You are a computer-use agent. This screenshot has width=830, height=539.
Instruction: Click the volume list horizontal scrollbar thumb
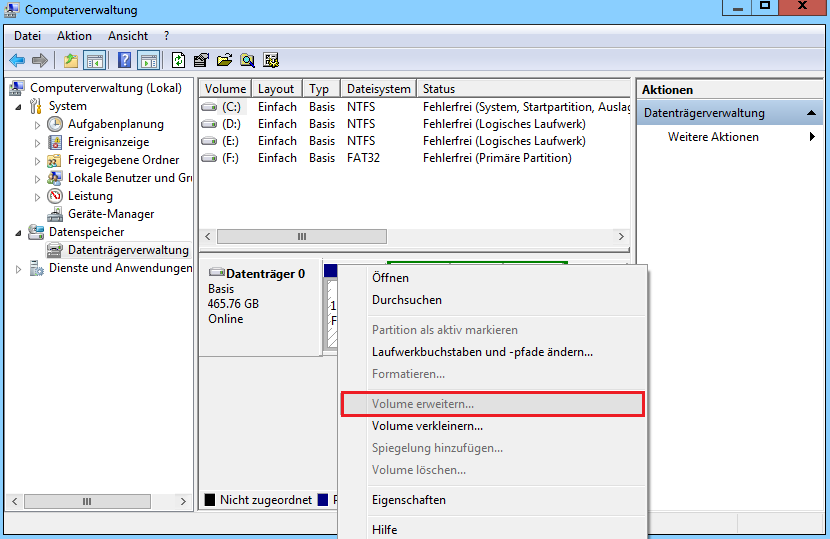(302, 237)
